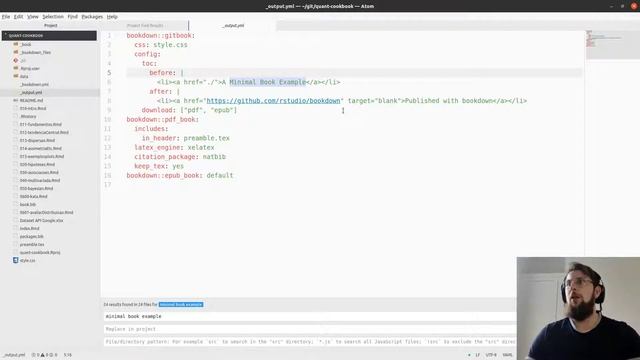This screenshot has width=640, height=360.
Task: Click the style.css file icon
Action: tap(16, 260)
